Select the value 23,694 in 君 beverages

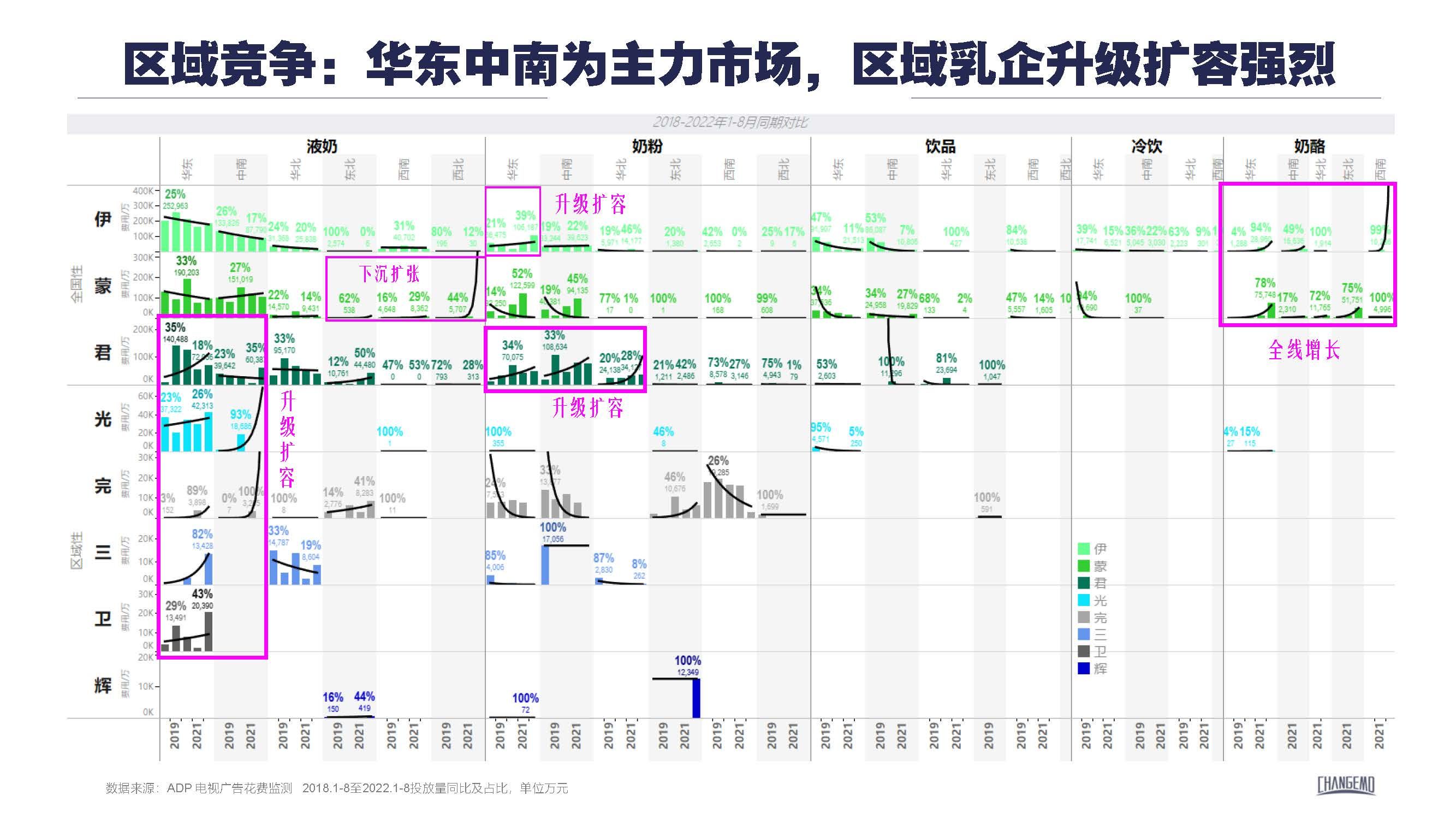[x=946, y=370]
